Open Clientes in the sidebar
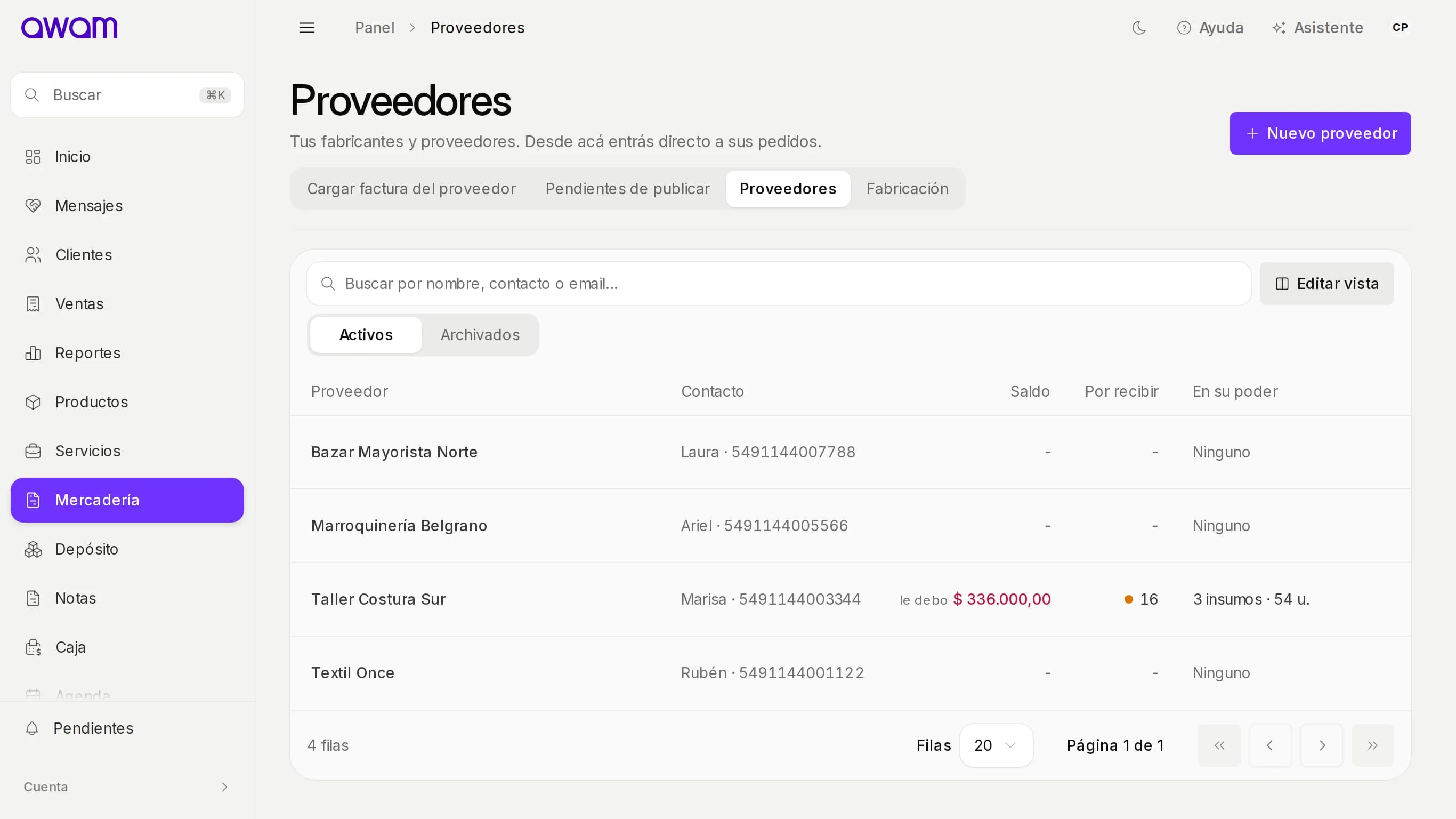The image size is (1456, 819). 127,255
